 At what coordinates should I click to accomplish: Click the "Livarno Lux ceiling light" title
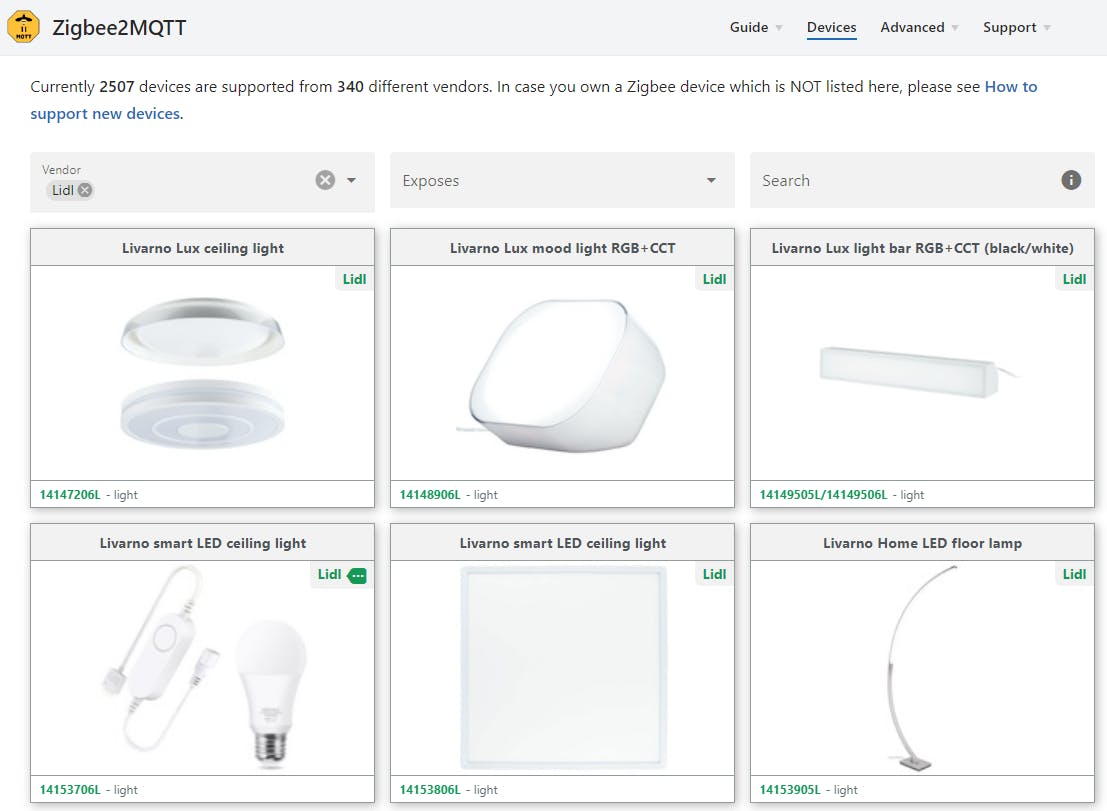203,248
